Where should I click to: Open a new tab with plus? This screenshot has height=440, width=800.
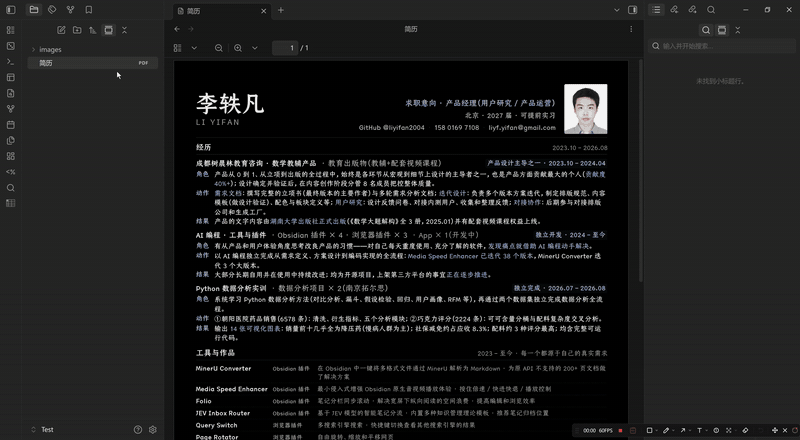[281, 10]
